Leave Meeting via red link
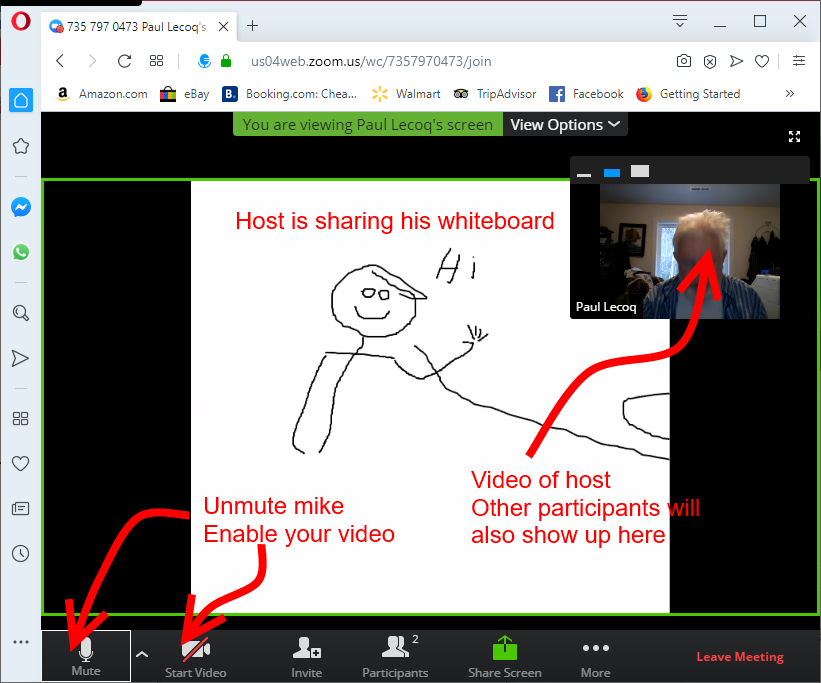The image size is (821, 683). pyautogui.click(x=739, y=657)
